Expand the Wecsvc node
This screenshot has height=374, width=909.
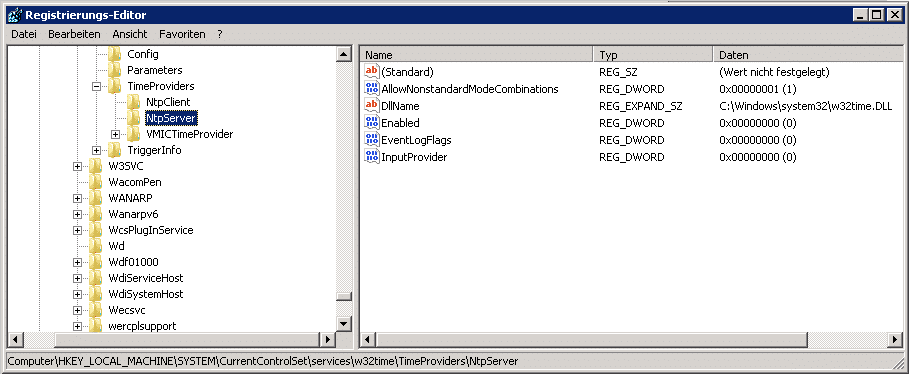(x=77, y=310)
